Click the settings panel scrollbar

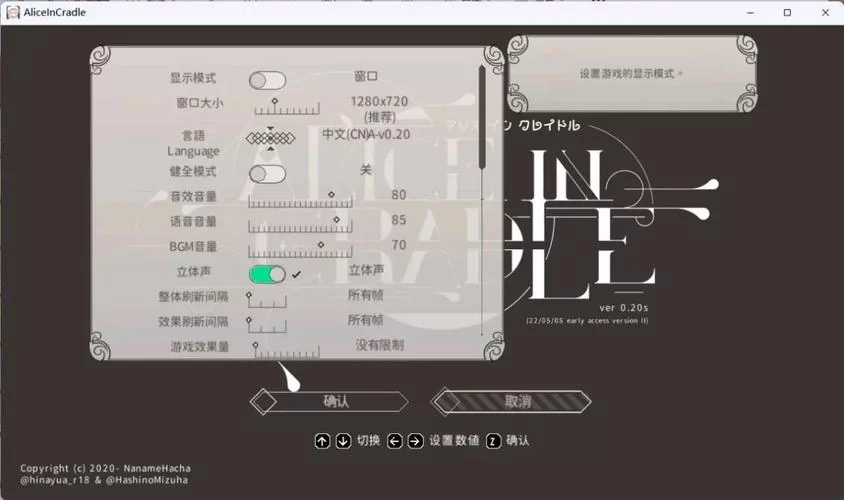tap(482, 117)
